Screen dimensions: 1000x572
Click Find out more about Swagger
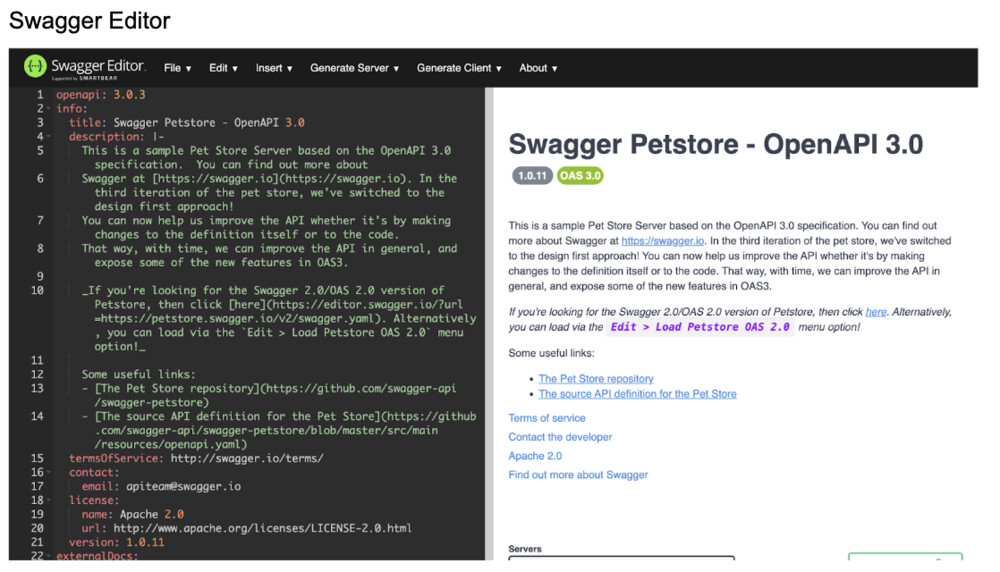click(x=578, y=475)
